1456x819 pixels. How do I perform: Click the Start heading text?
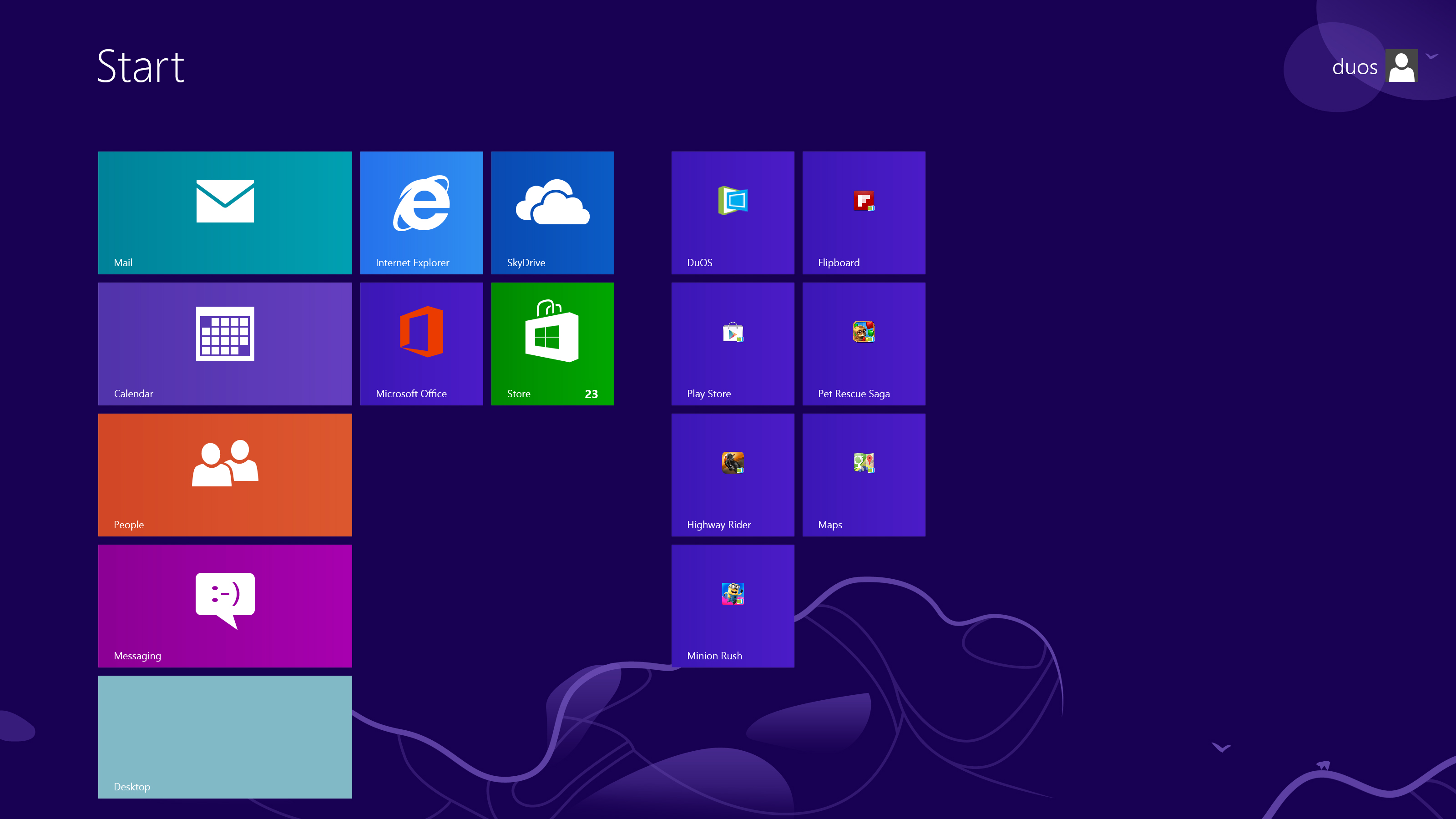141,66
